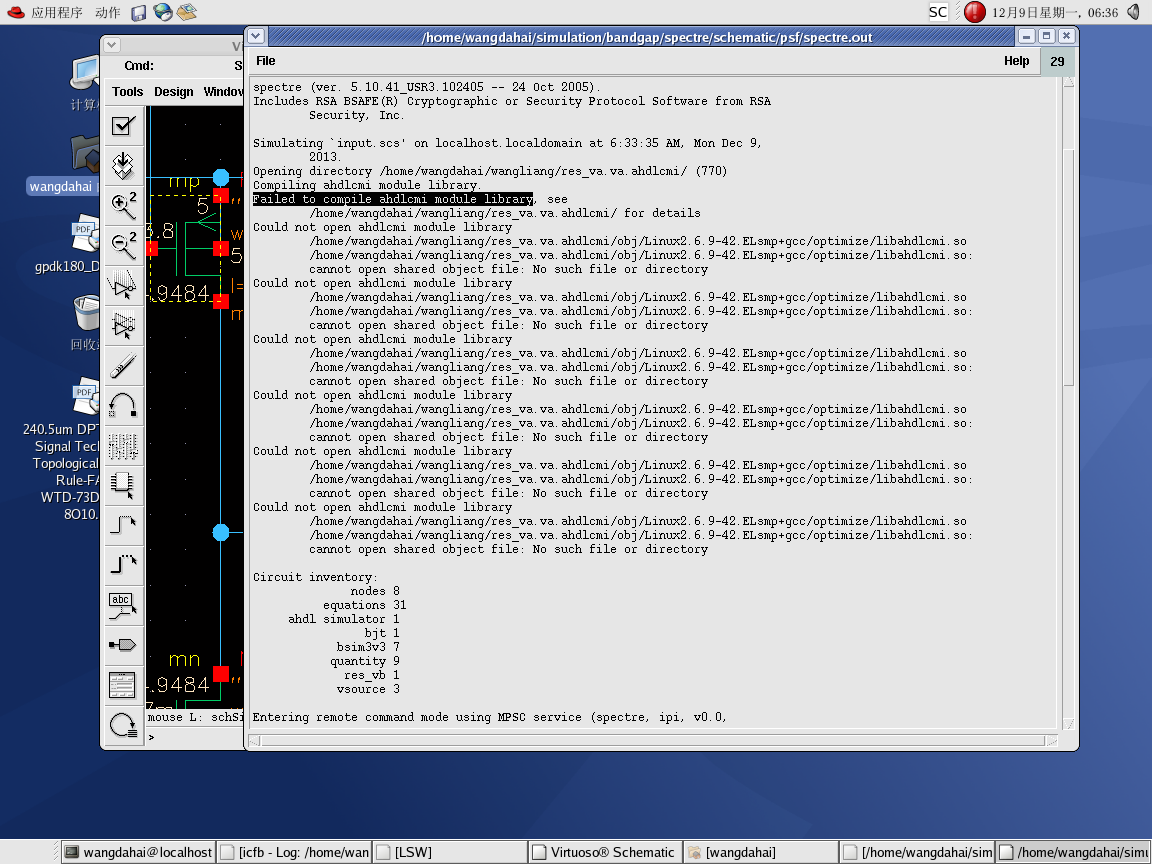The height and width of the screenshot is (864, 1152).
Task: Click the spectre.out vertical scrollbar
Action: pyautogui.click(x=1068, y=402)
